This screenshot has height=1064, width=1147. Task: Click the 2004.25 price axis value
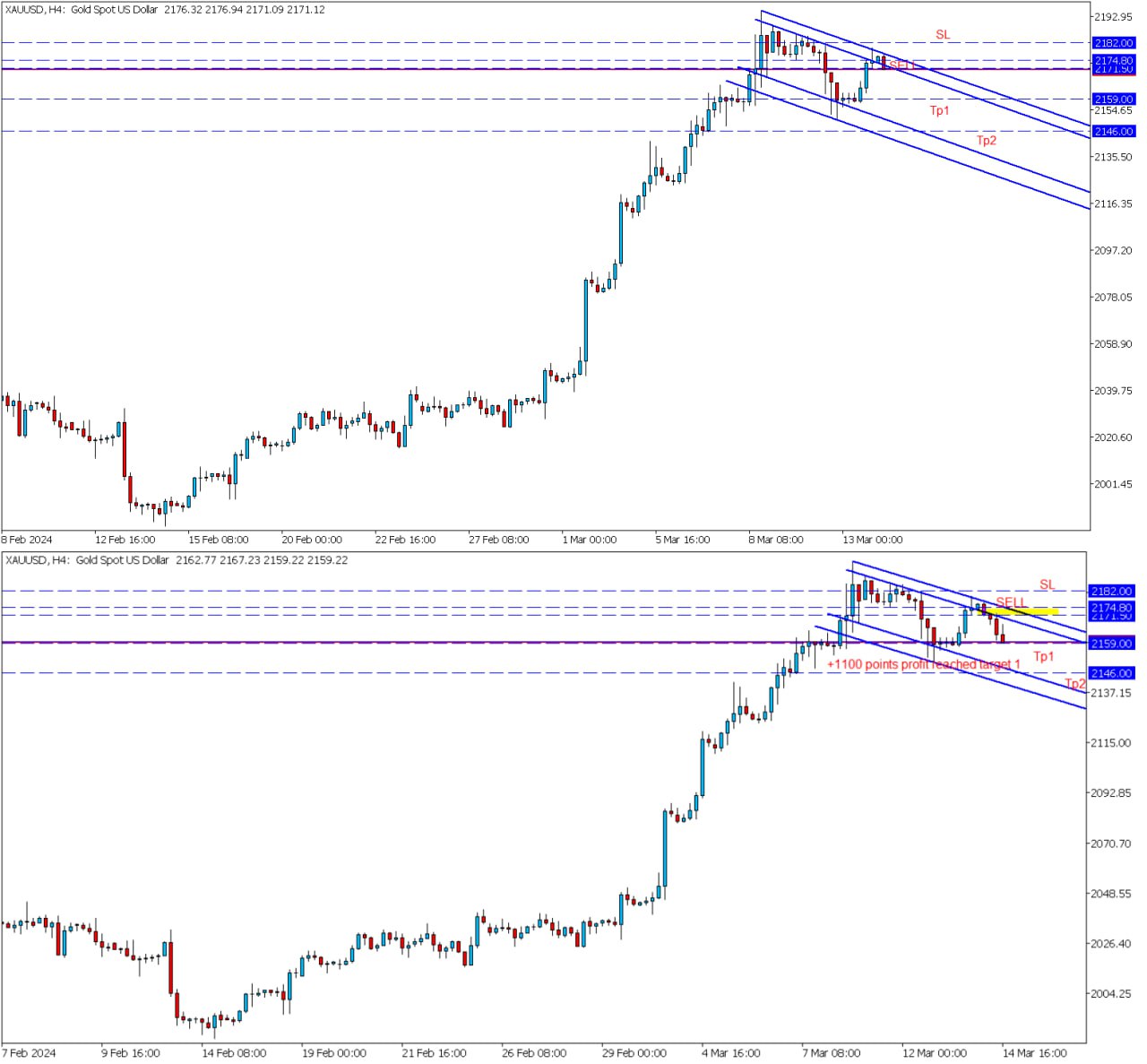[x=1111, y=993]
